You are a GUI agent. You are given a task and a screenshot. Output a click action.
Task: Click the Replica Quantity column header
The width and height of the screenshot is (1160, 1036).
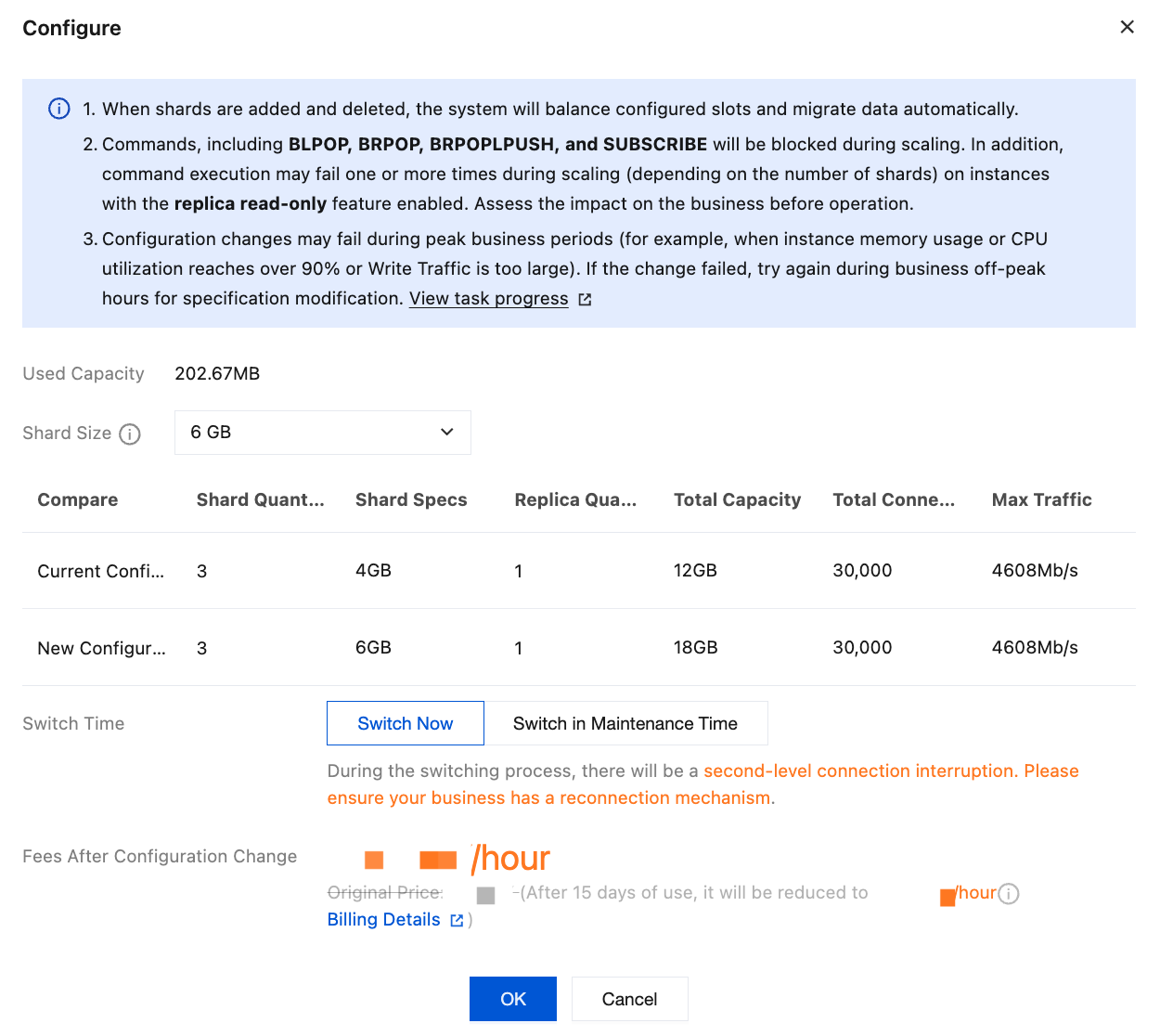[575, 499]
